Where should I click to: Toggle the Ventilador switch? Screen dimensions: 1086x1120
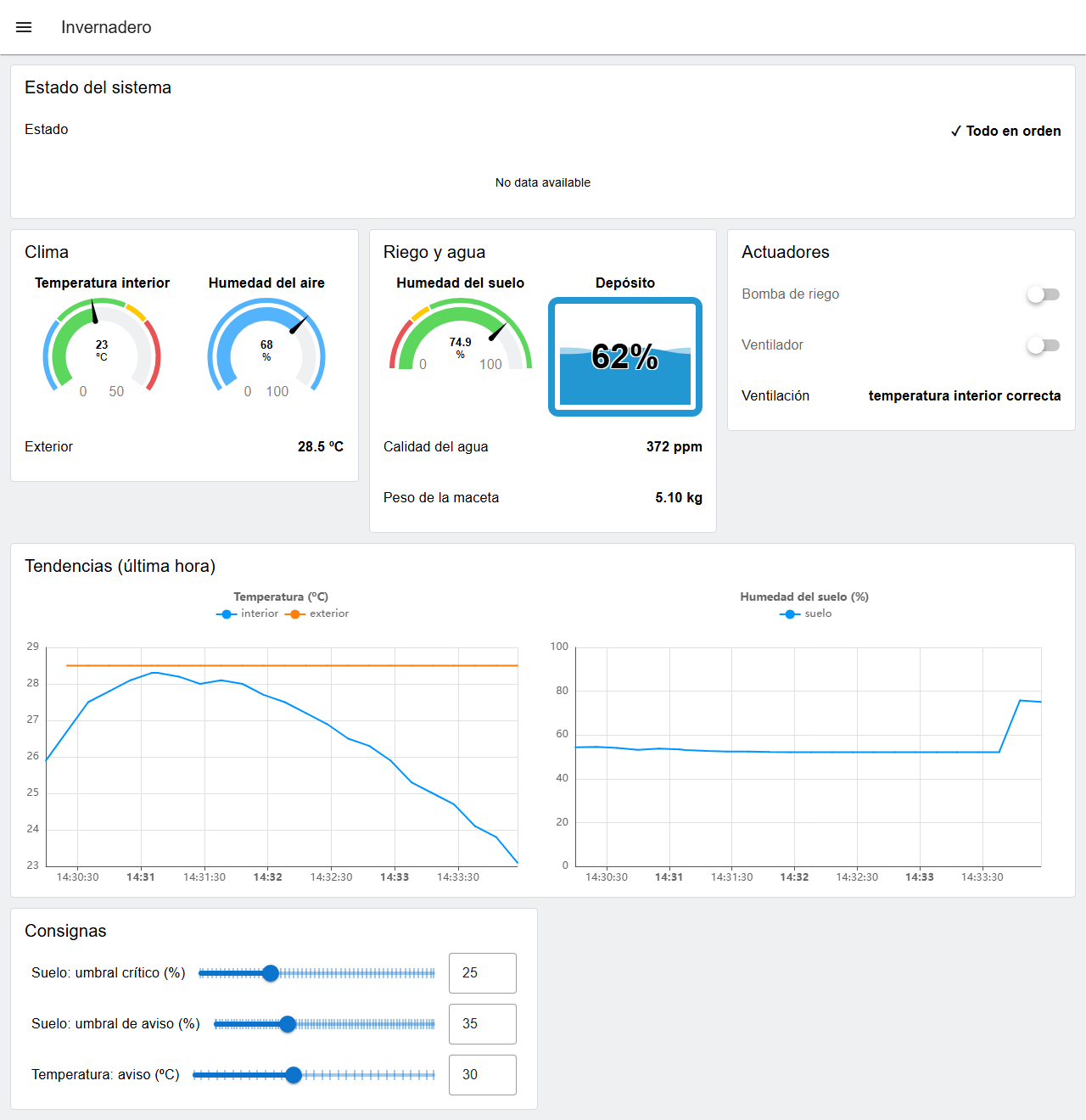pos(1044,345)
